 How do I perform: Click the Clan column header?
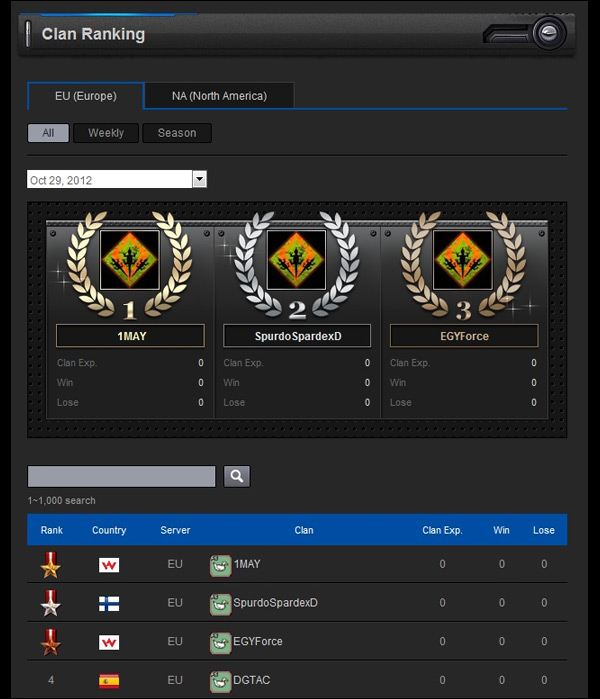point(304,530)
